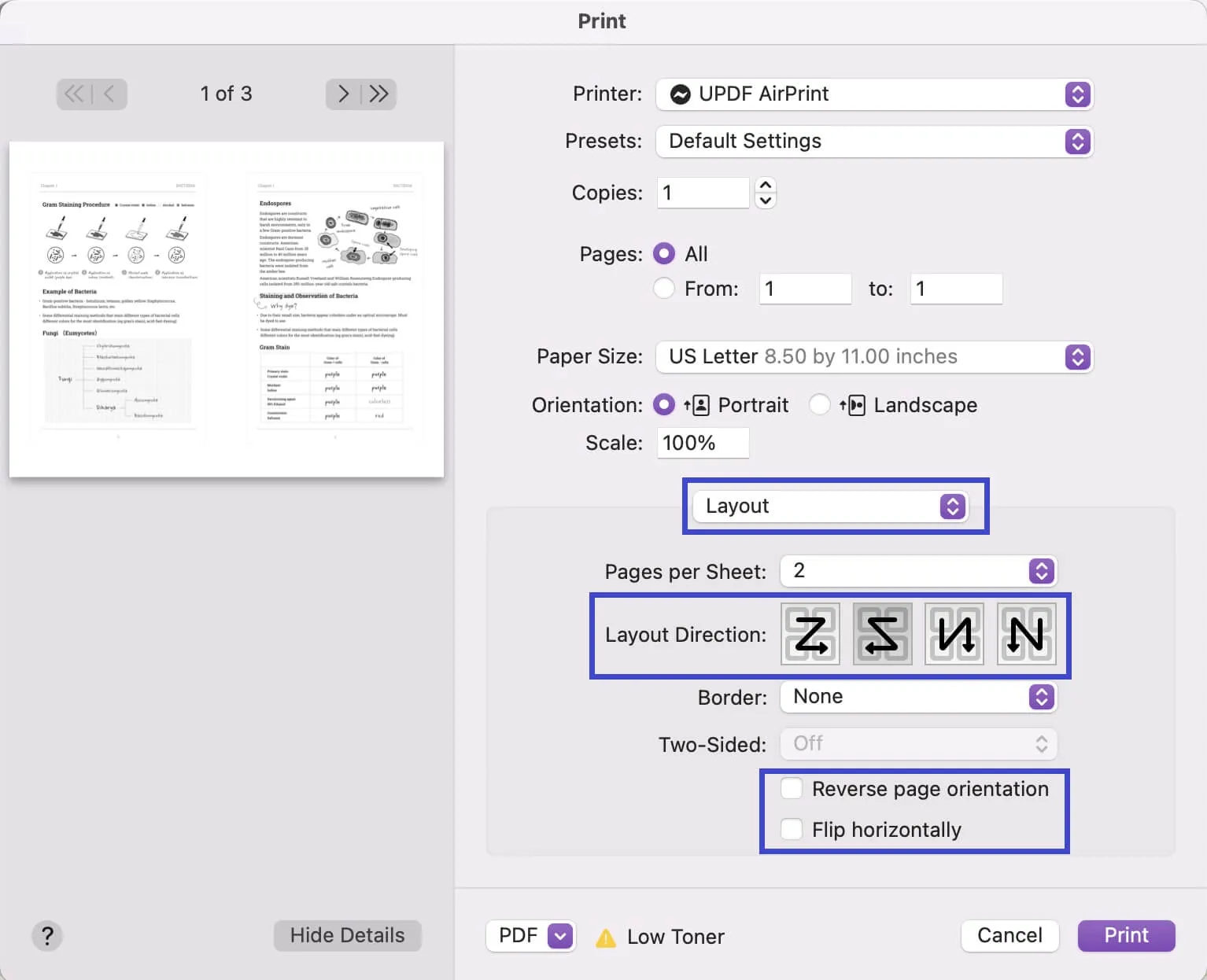Open the Layout options menu
The width and height of the screenshot is (1207, 980).
(x=830, y=506)
